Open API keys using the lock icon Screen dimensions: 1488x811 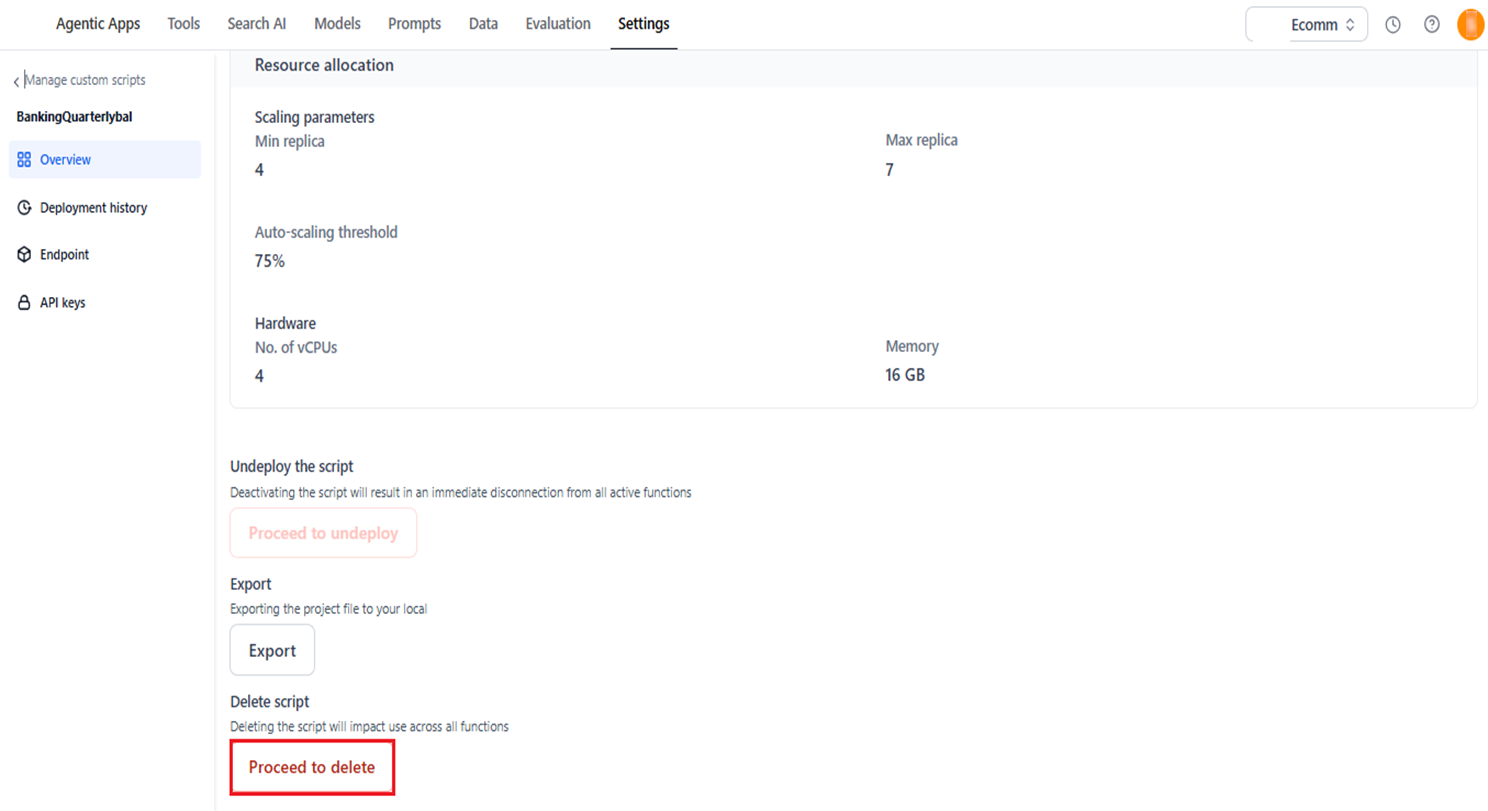(x=22, y=302)
